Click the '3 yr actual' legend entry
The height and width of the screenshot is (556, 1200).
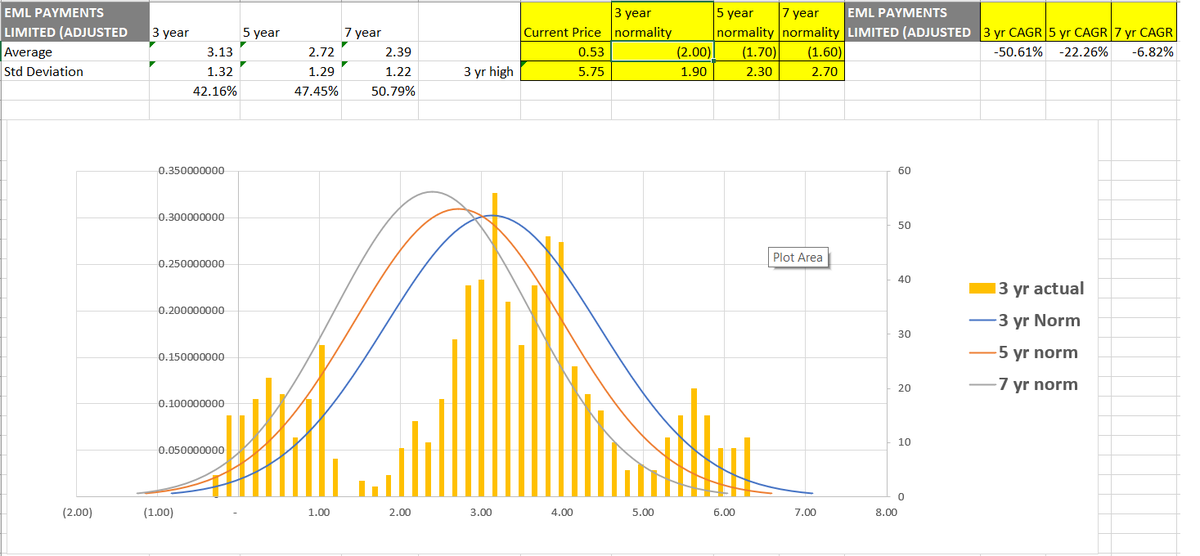coord(1026,288)
